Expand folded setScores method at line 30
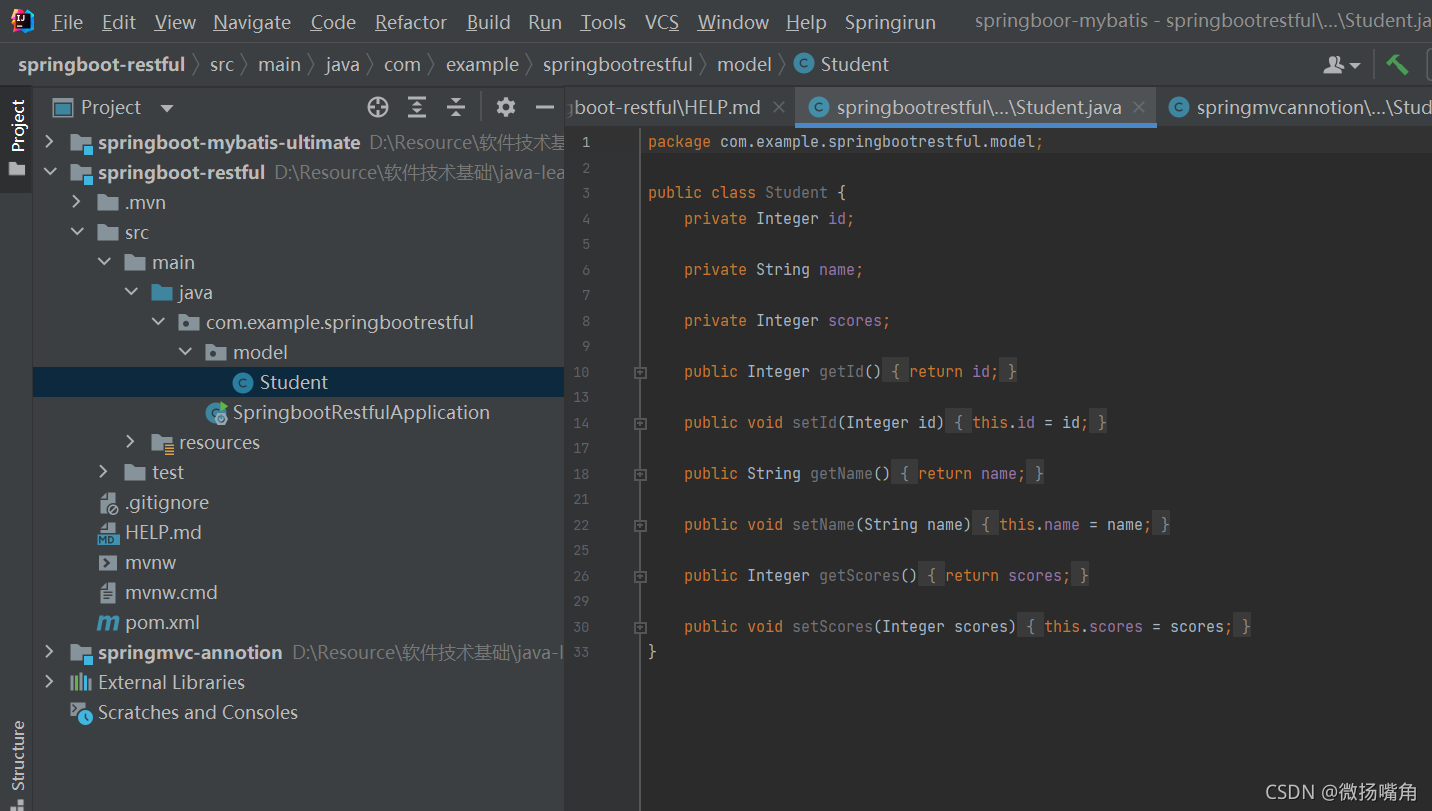This screenshot has height=811, width=1432. coord(640,627)
